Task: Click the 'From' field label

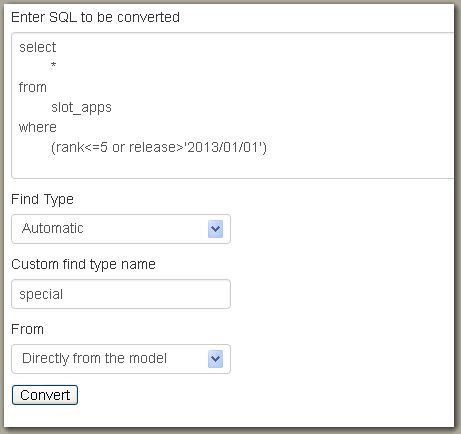Action: click(27, 329)
